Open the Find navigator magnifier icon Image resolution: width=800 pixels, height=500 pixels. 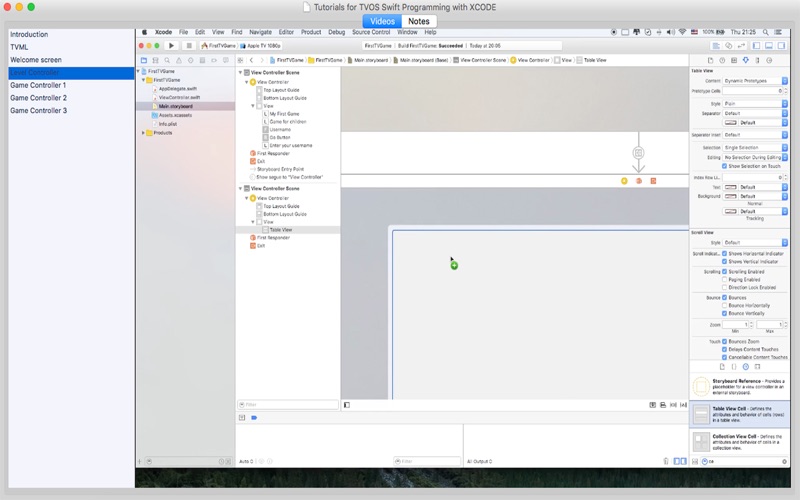pyautogui.click(x=167, y=60)
